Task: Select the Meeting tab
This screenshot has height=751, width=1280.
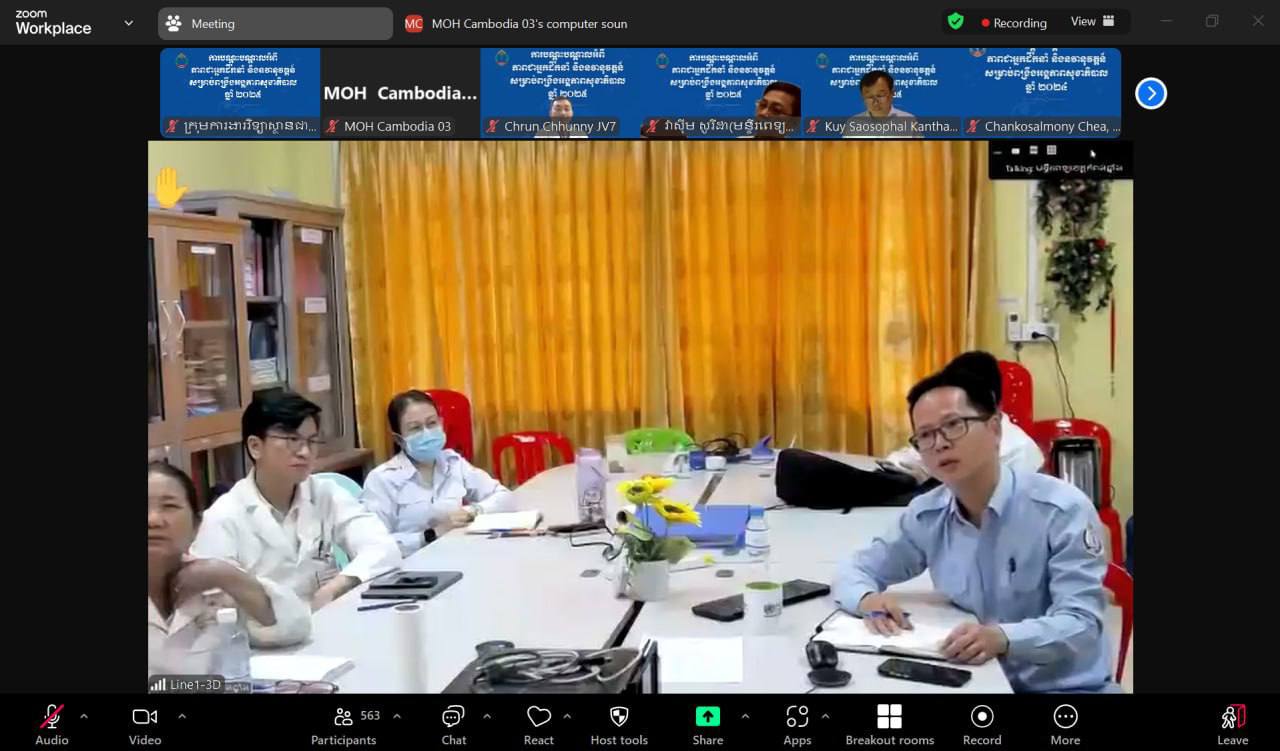Action: [x=275, y=23]
